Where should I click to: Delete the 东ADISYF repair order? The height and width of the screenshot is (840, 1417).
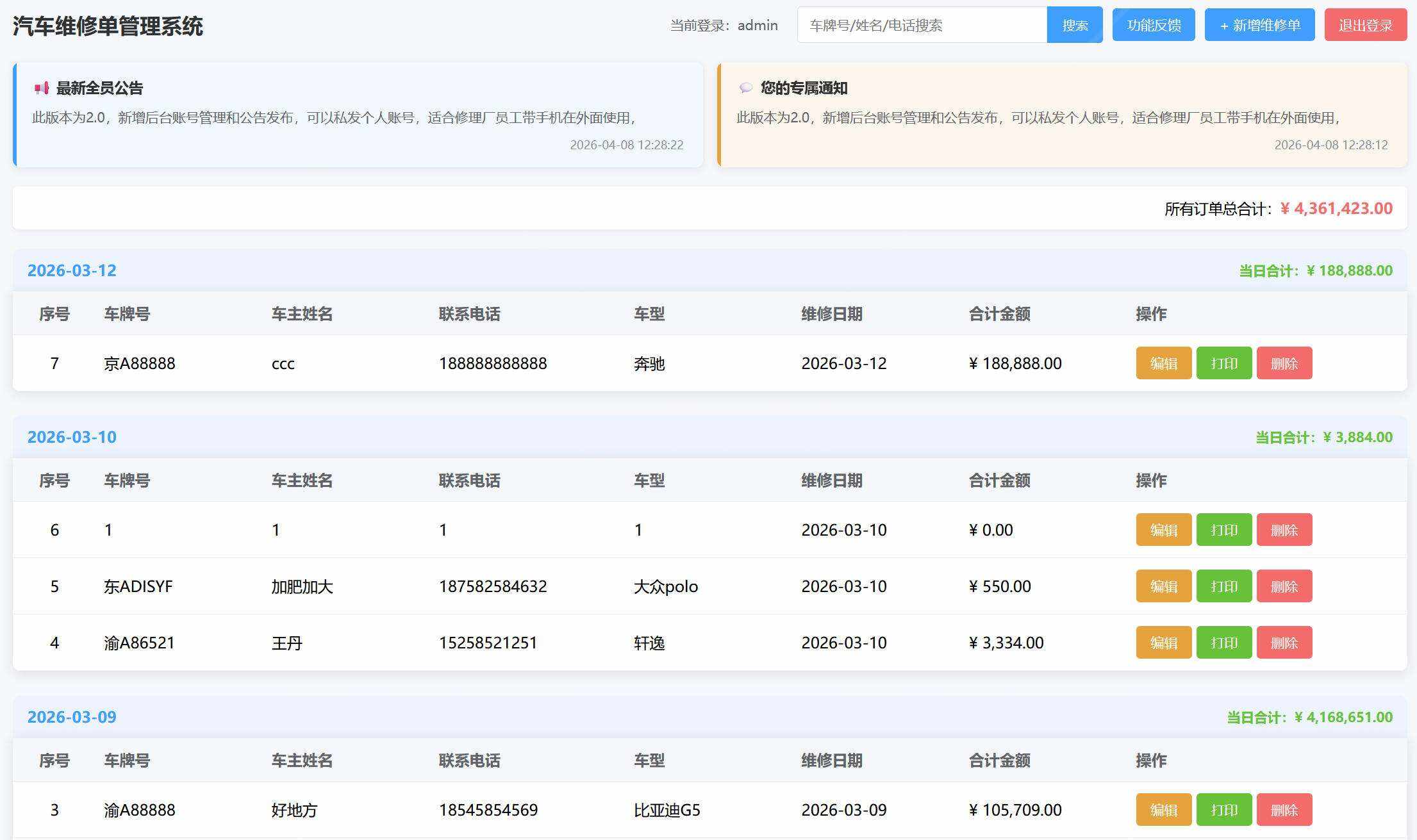click(x=1284, y=586)
